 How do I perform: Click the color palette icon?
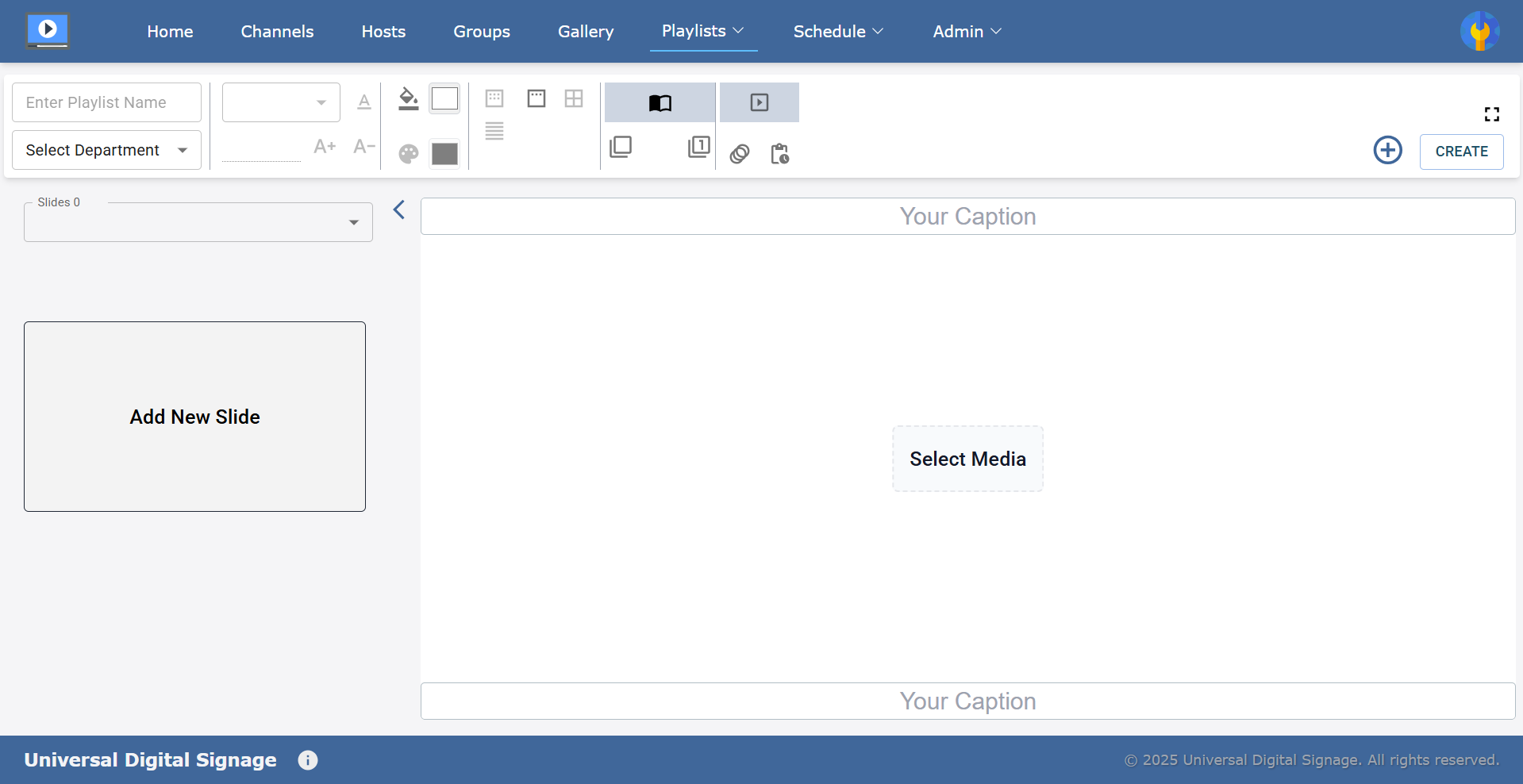click(x=409, y=153)
